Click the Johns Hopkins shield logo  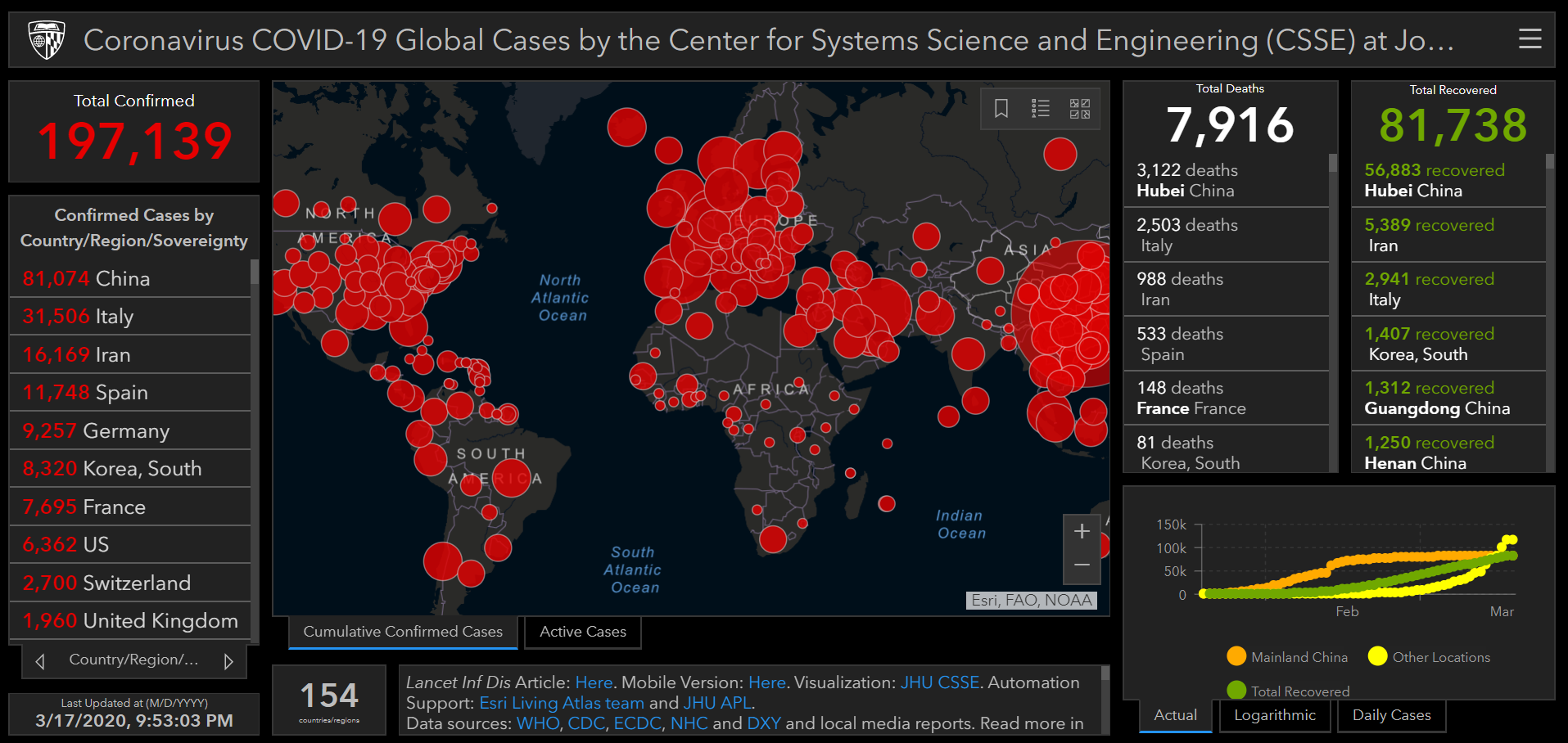click(x=46, y=40)
